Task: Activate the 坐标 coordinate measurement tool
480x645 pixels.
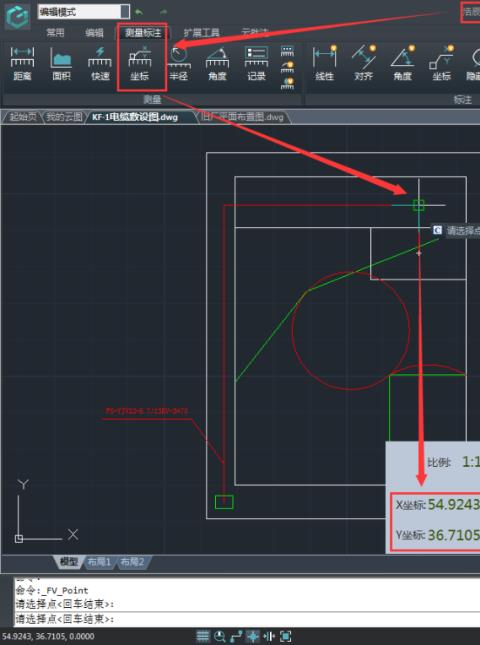Action: pyautogui.click(x=140, y=64)
